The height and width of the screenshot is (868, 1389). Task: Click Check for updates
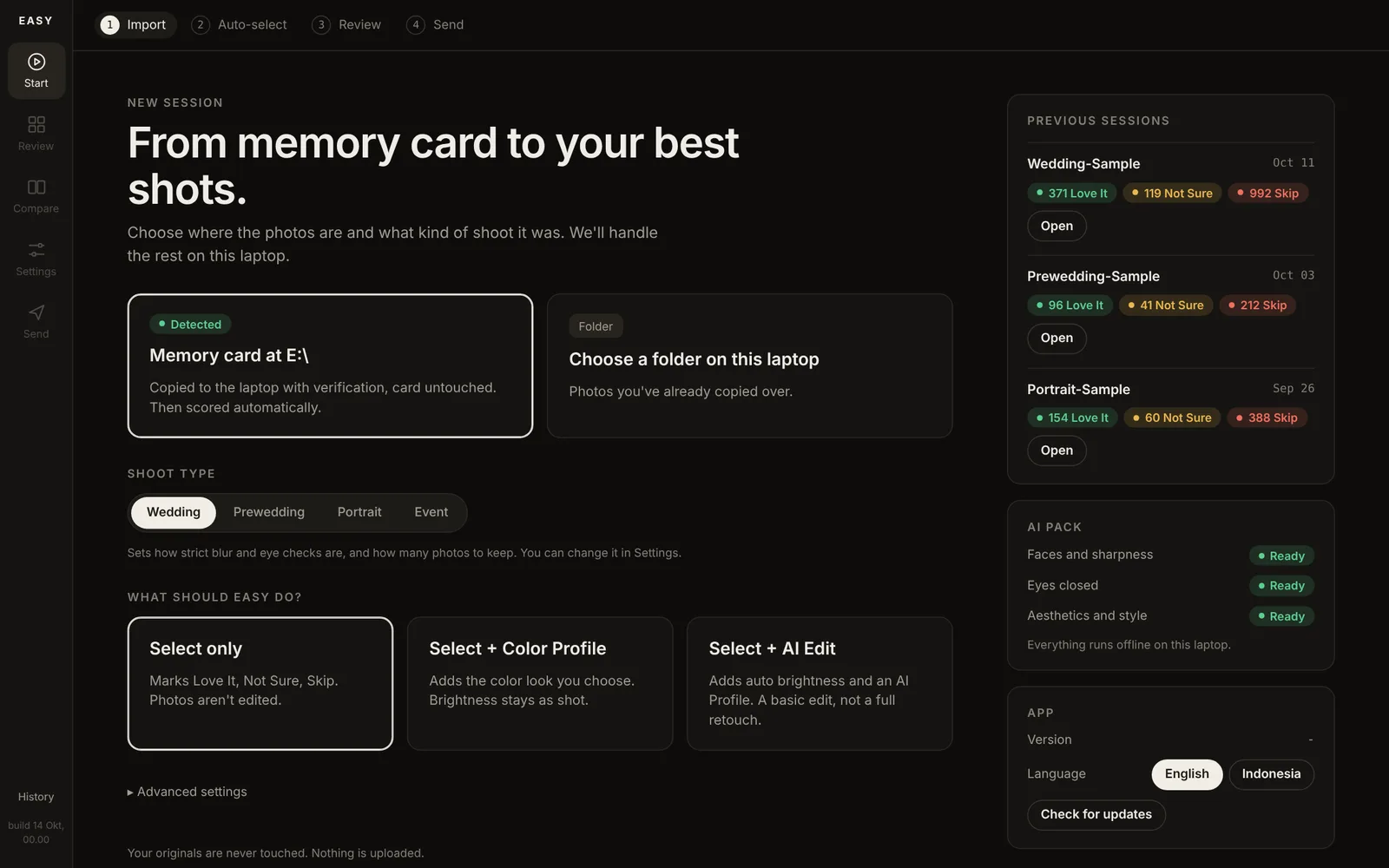pos(1096,815)
